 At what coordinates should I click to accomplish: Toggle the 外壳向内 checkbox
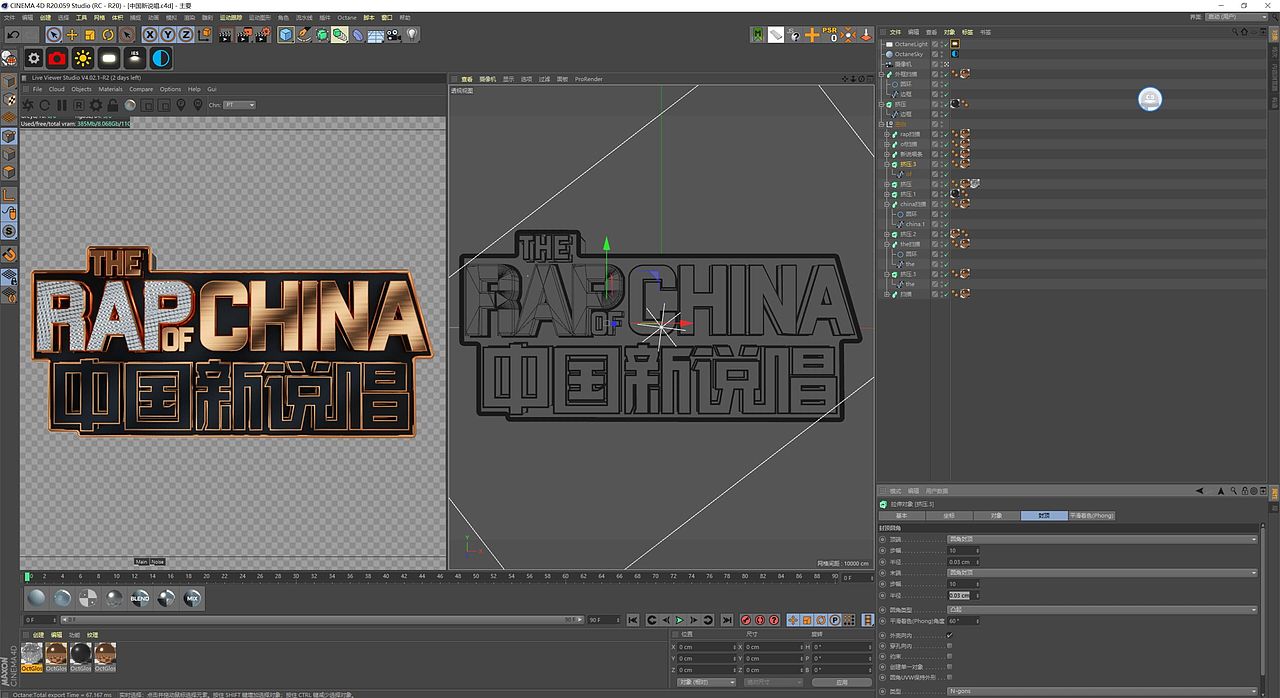coord(949,635)
